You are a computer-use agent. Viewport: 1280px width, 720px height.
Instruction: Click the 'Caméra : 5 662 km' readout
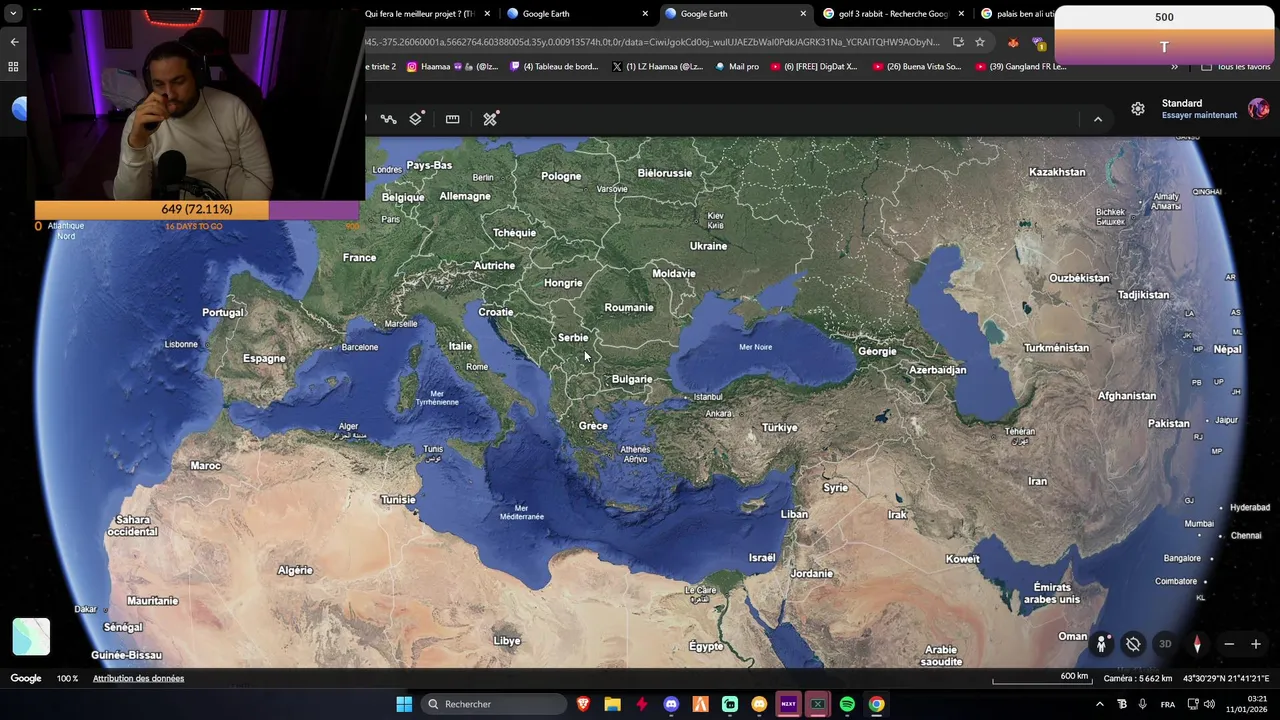click(x=1138, y=678)
